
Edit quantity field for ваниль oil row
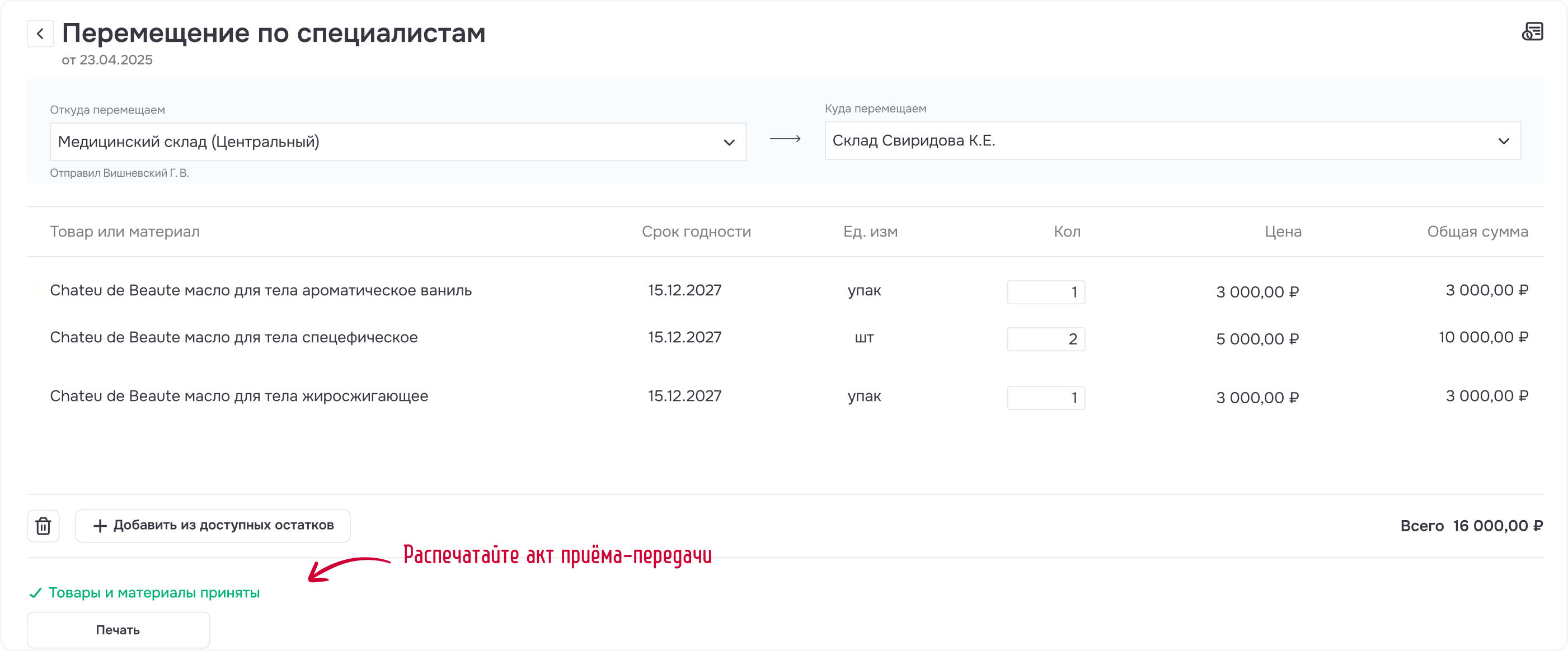coord(1046,292)
